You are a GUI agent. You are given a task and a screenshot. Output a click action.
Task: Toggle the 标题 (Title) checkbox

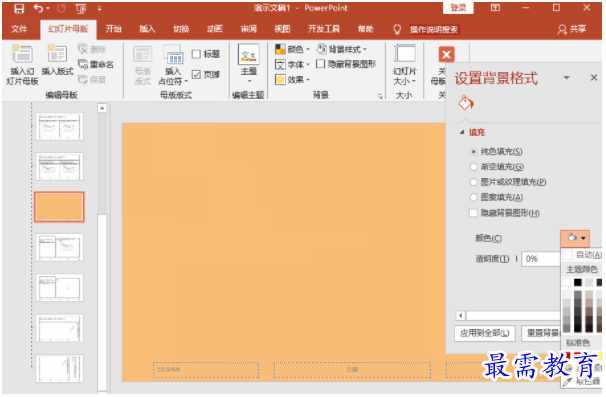click(x=196, y=54)
